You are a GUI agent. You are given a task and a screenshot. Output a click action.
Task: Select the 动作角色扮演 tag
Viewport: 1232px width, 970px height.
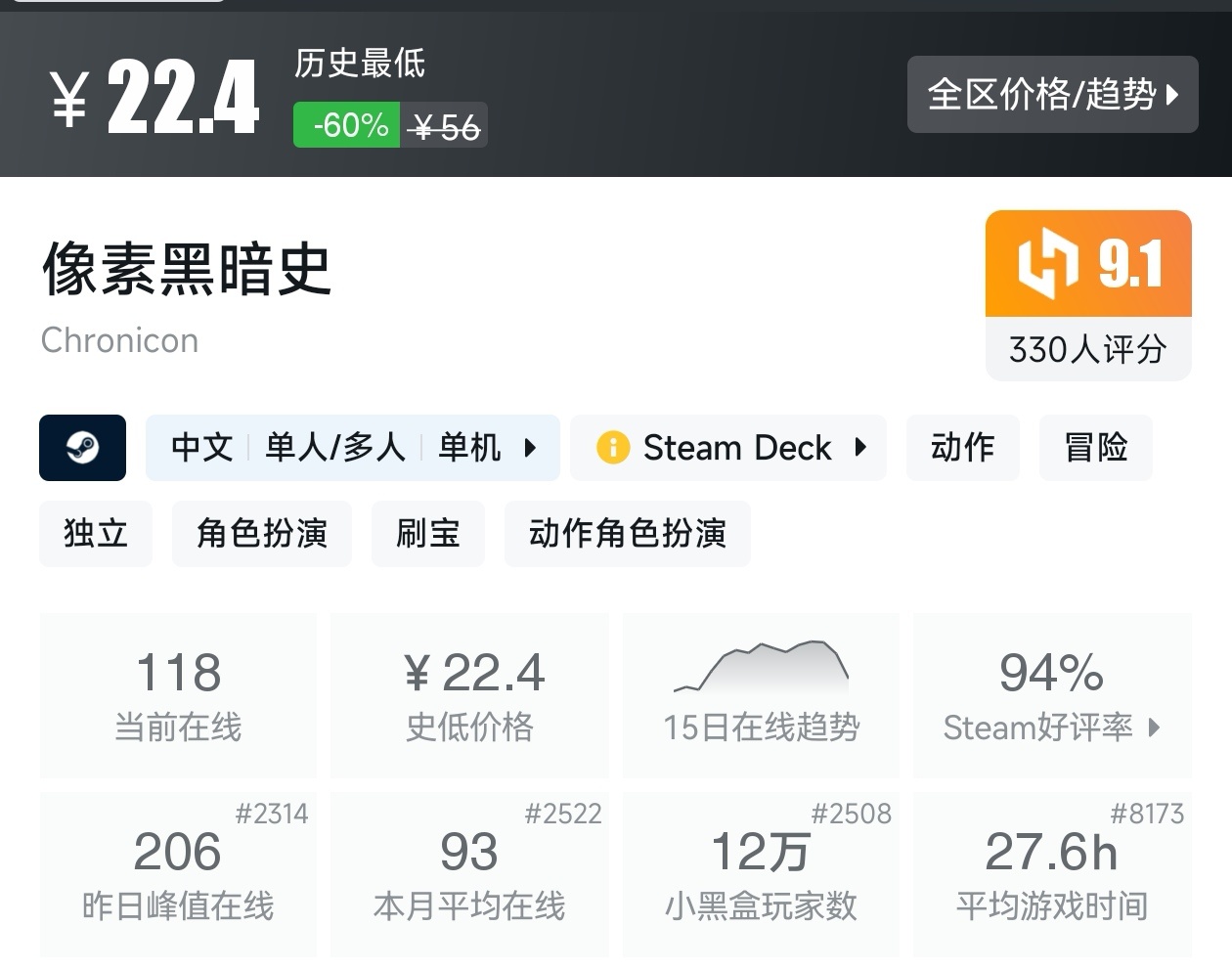[627, 534]
